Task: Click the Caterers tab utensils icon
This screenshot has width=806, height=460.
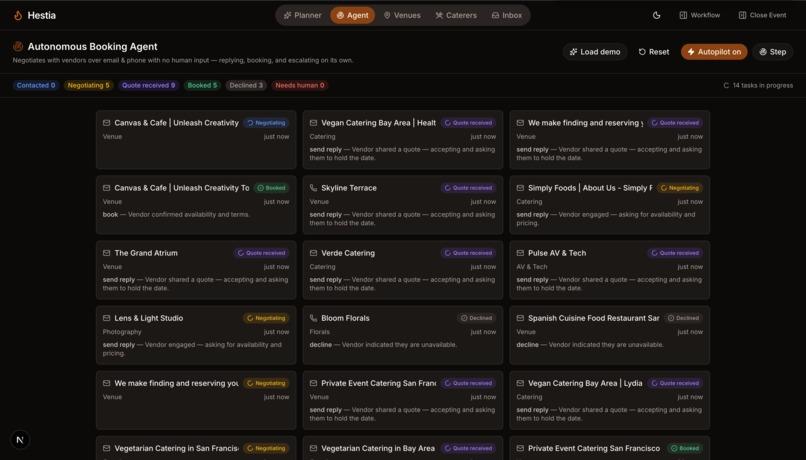Action: pyautogui.click(x=439, y=15)
